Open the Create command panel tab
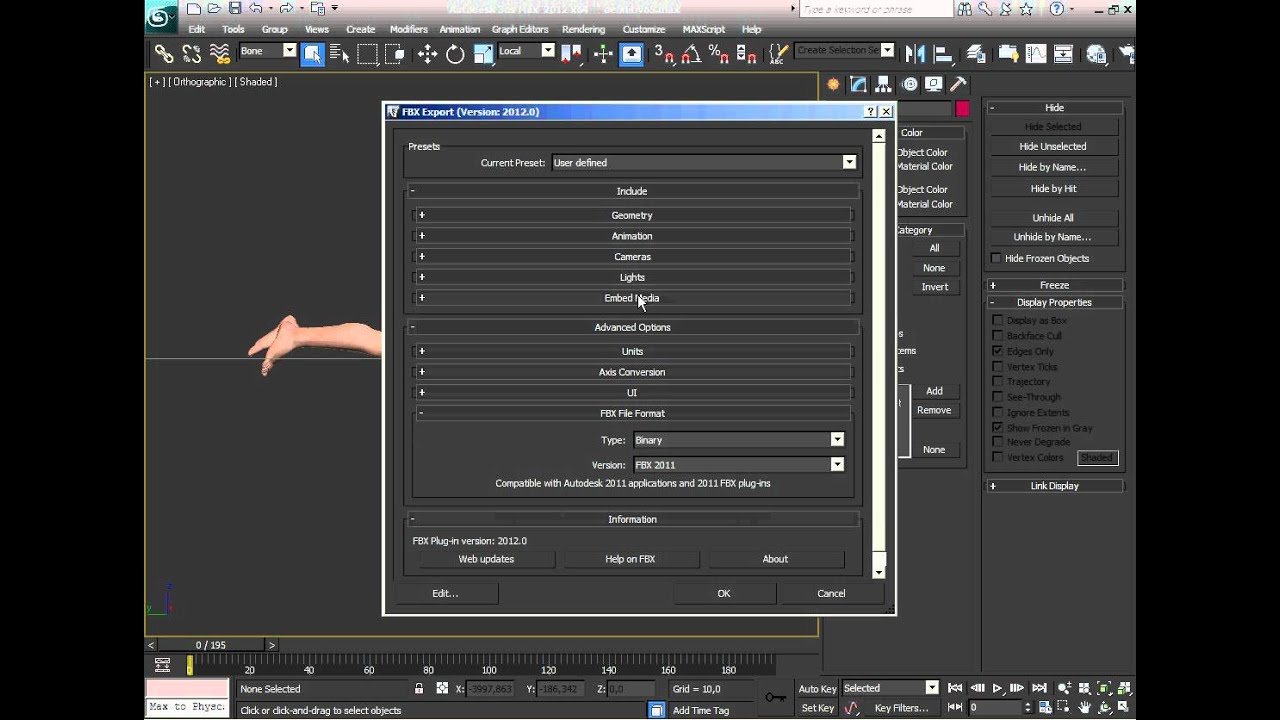 pyautogui.click(x=832, y=85)
